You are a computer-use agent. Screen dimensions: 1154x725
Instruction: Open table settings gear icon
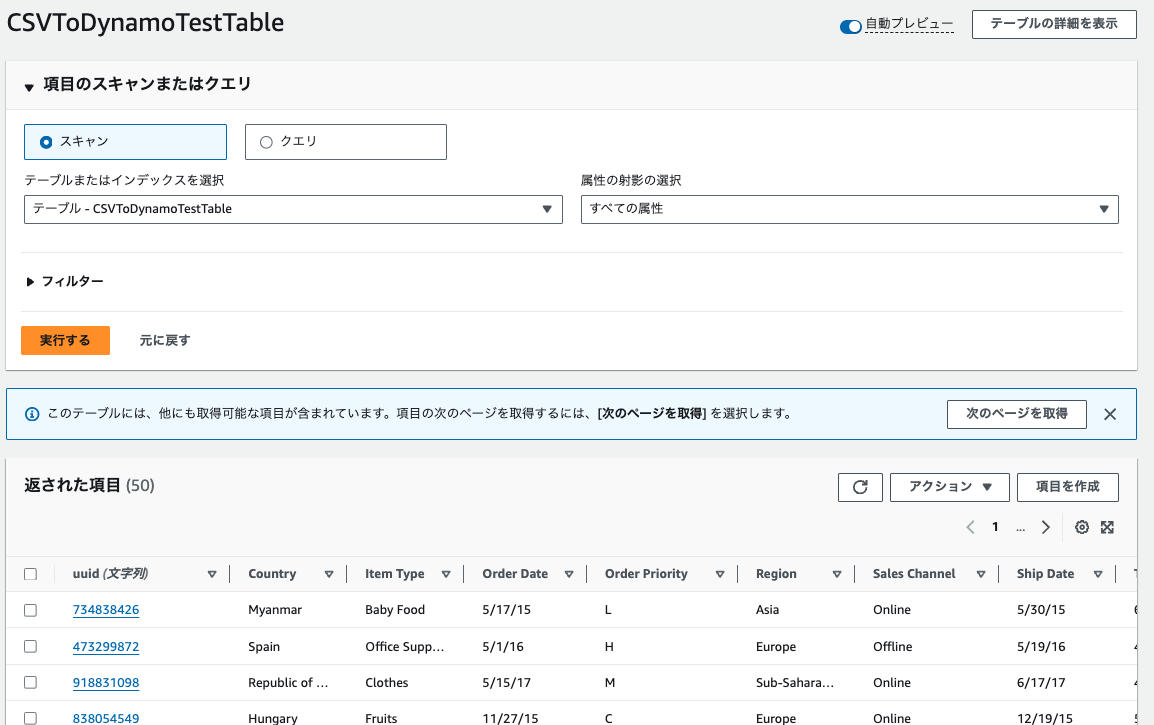(1081, 528)
